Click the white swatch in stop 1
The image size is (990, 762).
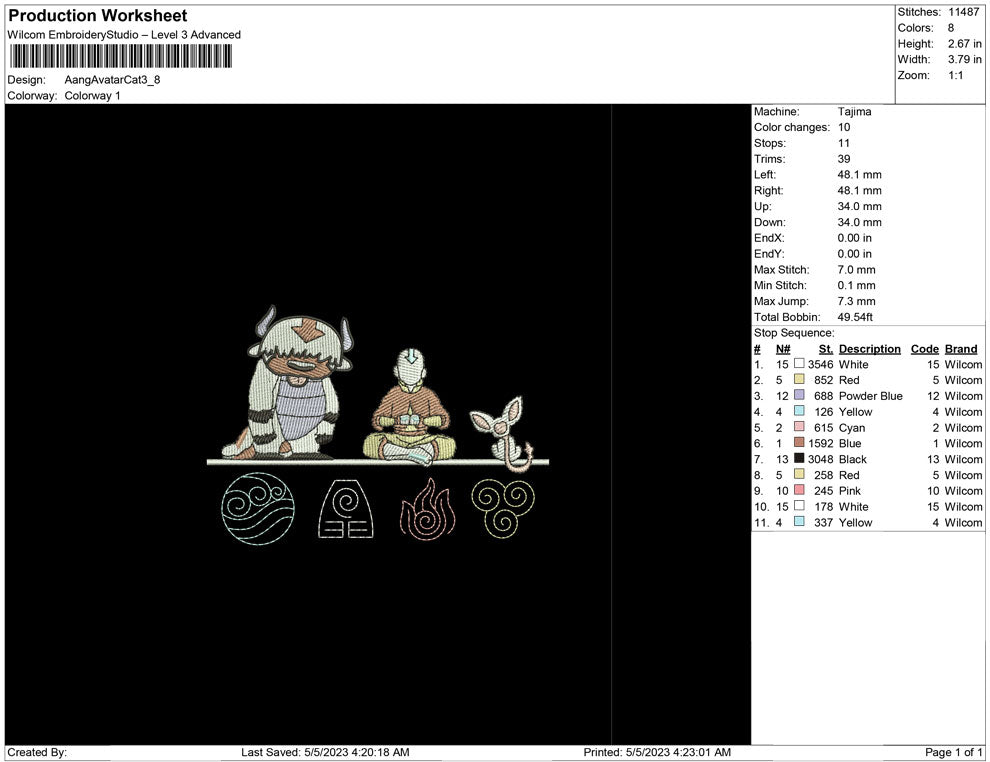point(799,364)
